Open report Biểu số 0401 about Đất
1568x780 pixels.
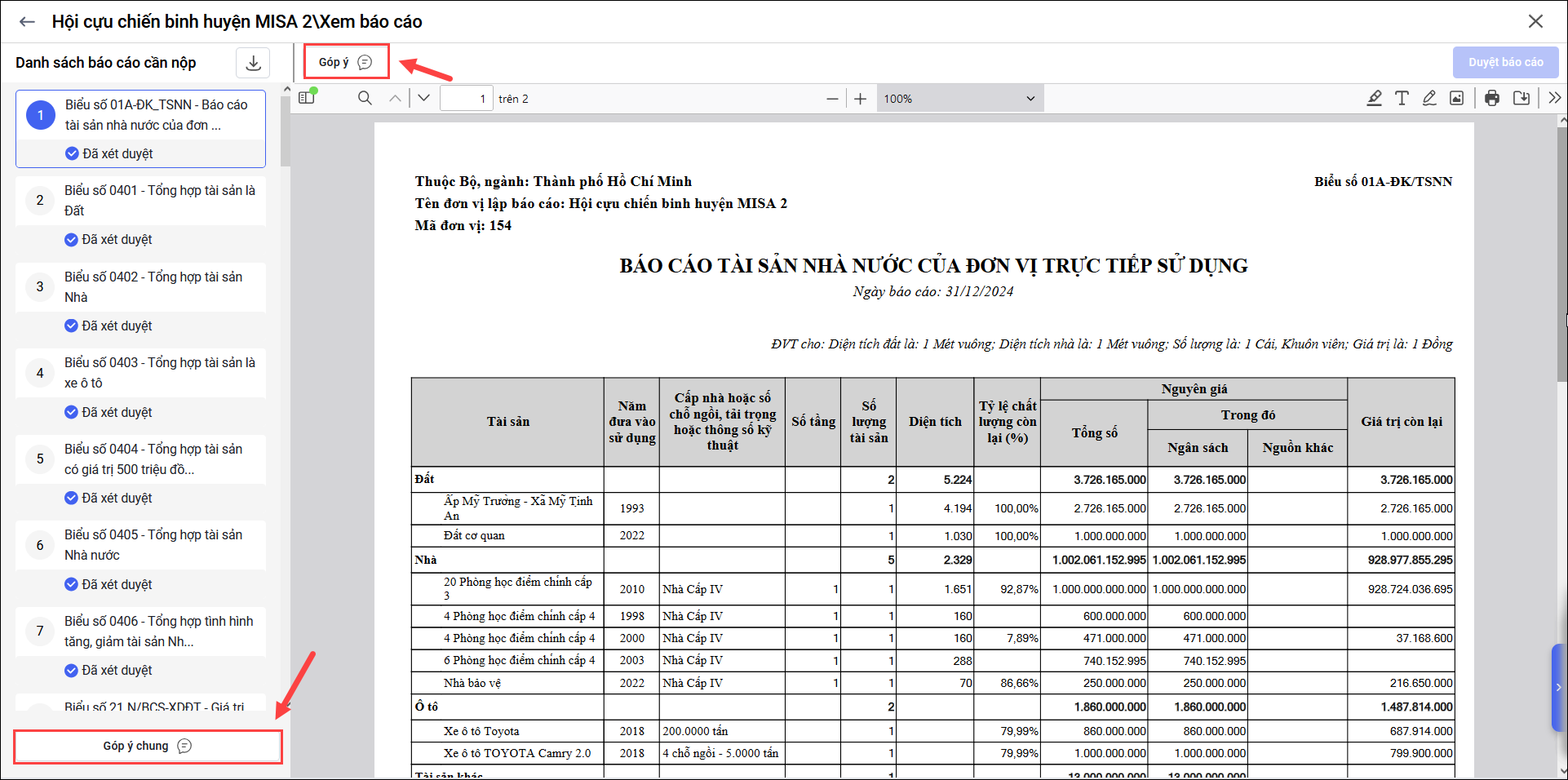(x=140, y=201)
